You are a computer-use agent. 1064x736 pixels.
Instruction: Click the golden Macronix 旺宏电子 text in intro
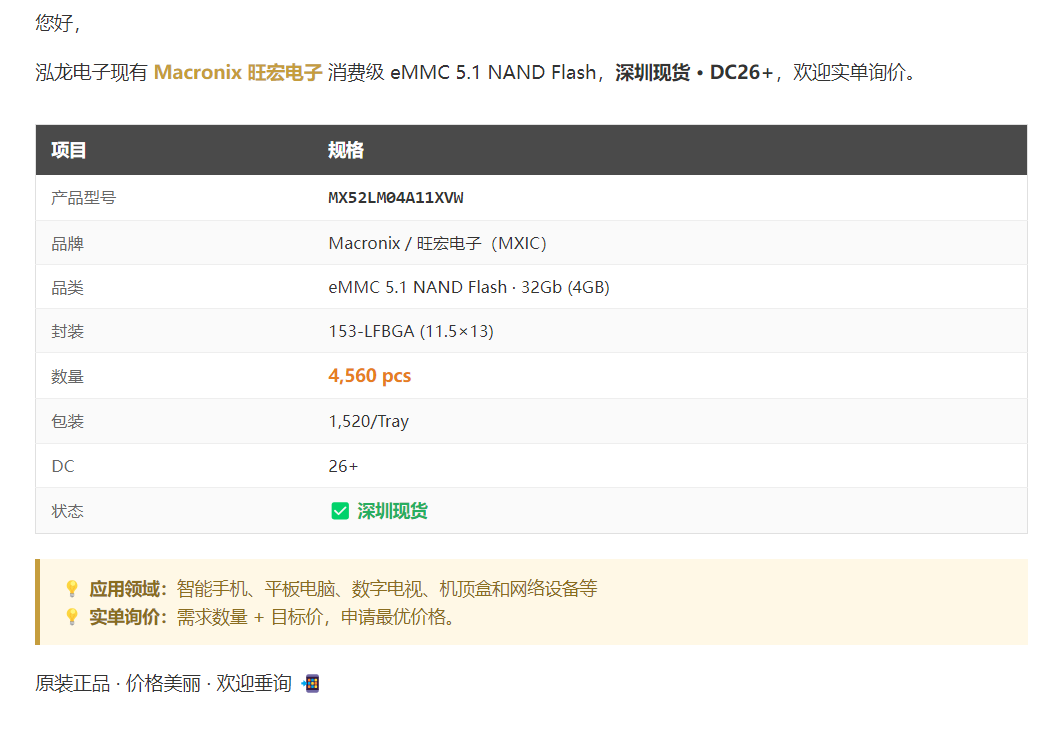[238, 72]
